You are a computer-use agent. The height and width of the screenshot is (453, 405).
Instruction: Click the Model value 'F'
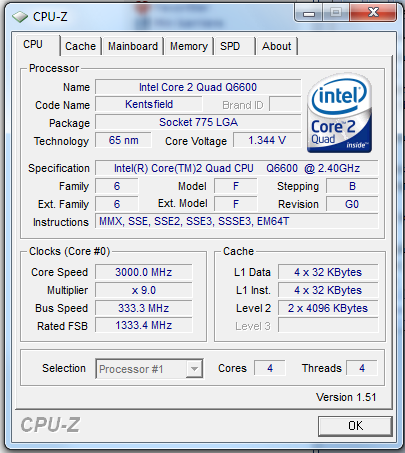(236, 186)
